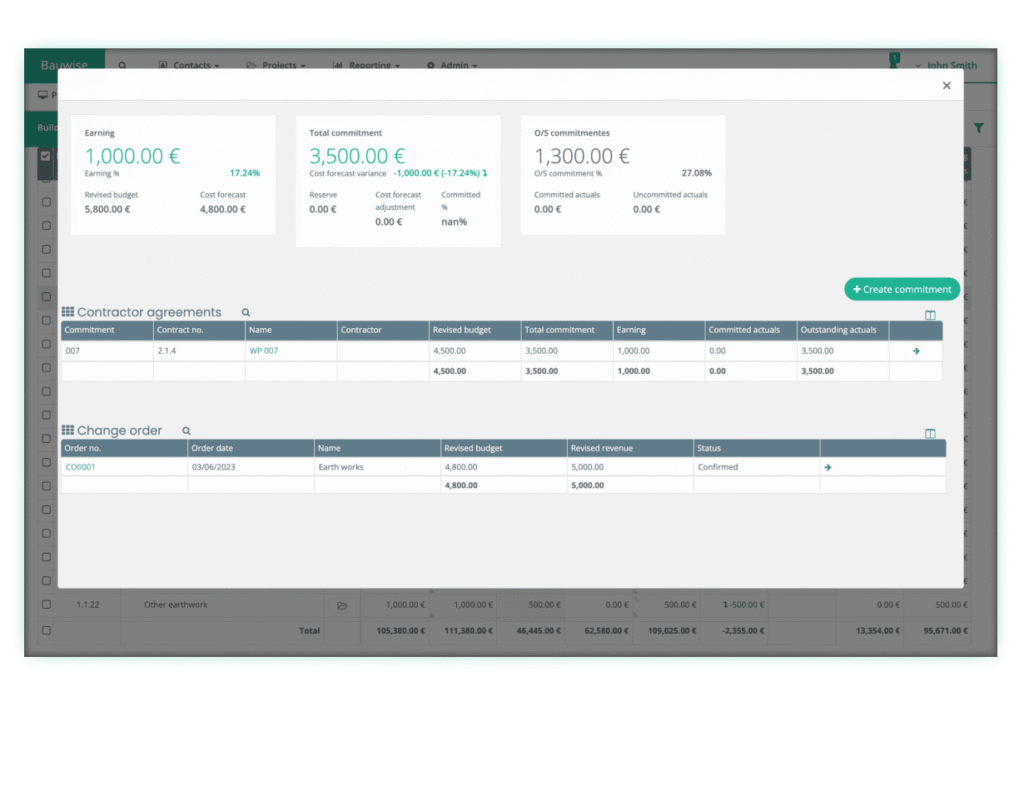Open the WP 007 link
The width and height of the screenshot is (1024, 801).
pos(263,351)
